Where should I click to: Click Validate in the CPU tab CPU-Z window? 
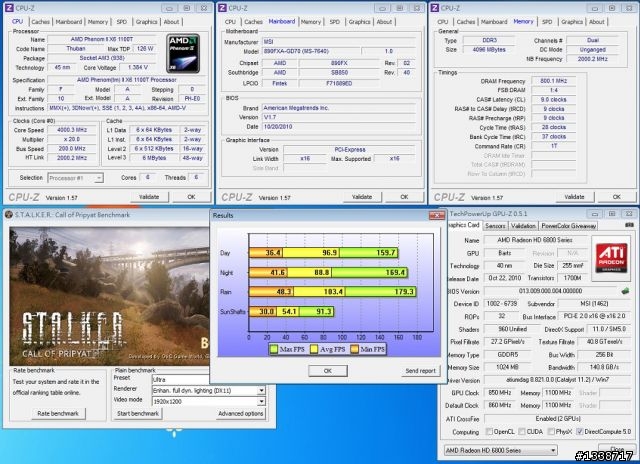click(149, 197)
